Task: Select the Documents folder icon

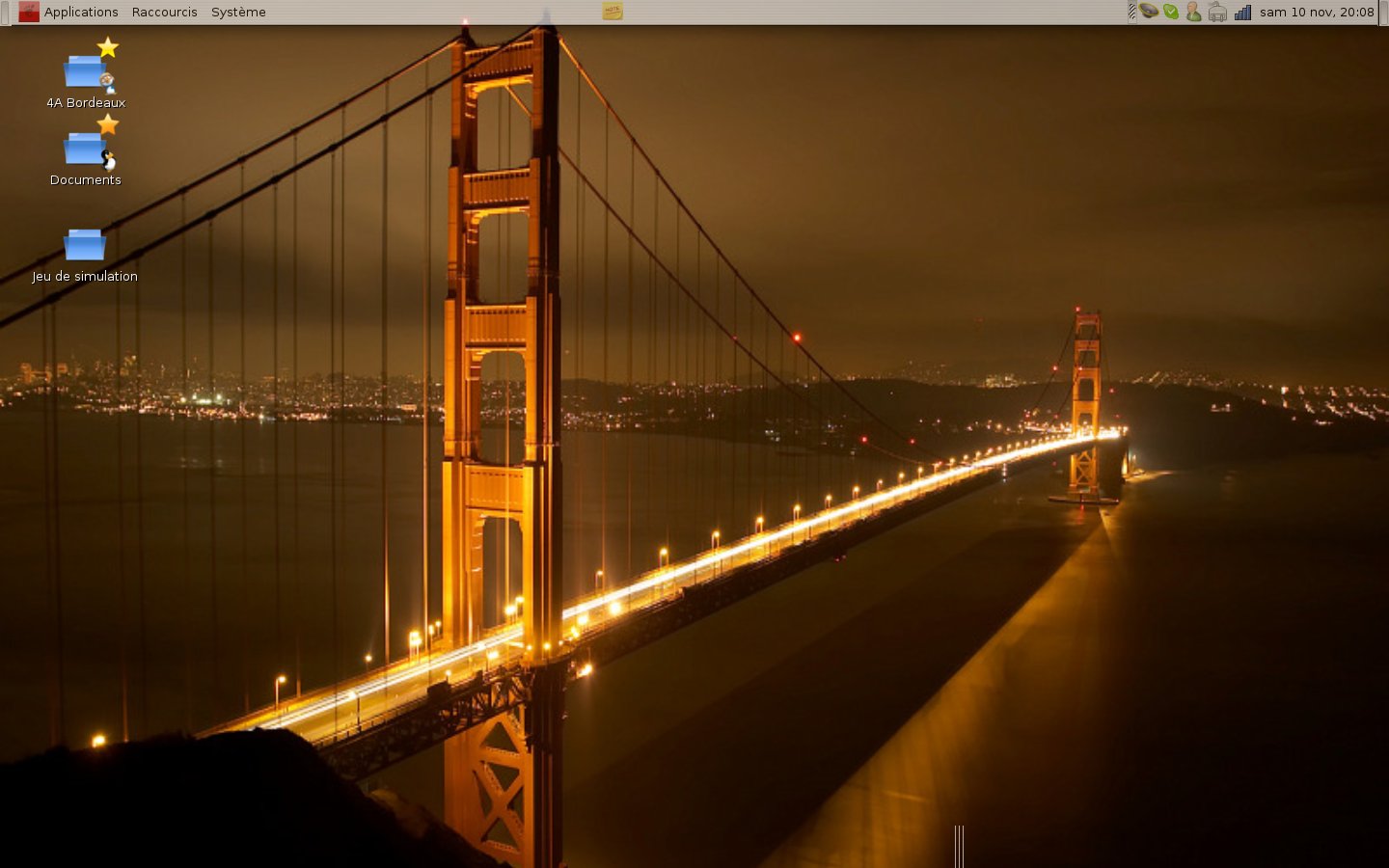Action: click(85, 149)
